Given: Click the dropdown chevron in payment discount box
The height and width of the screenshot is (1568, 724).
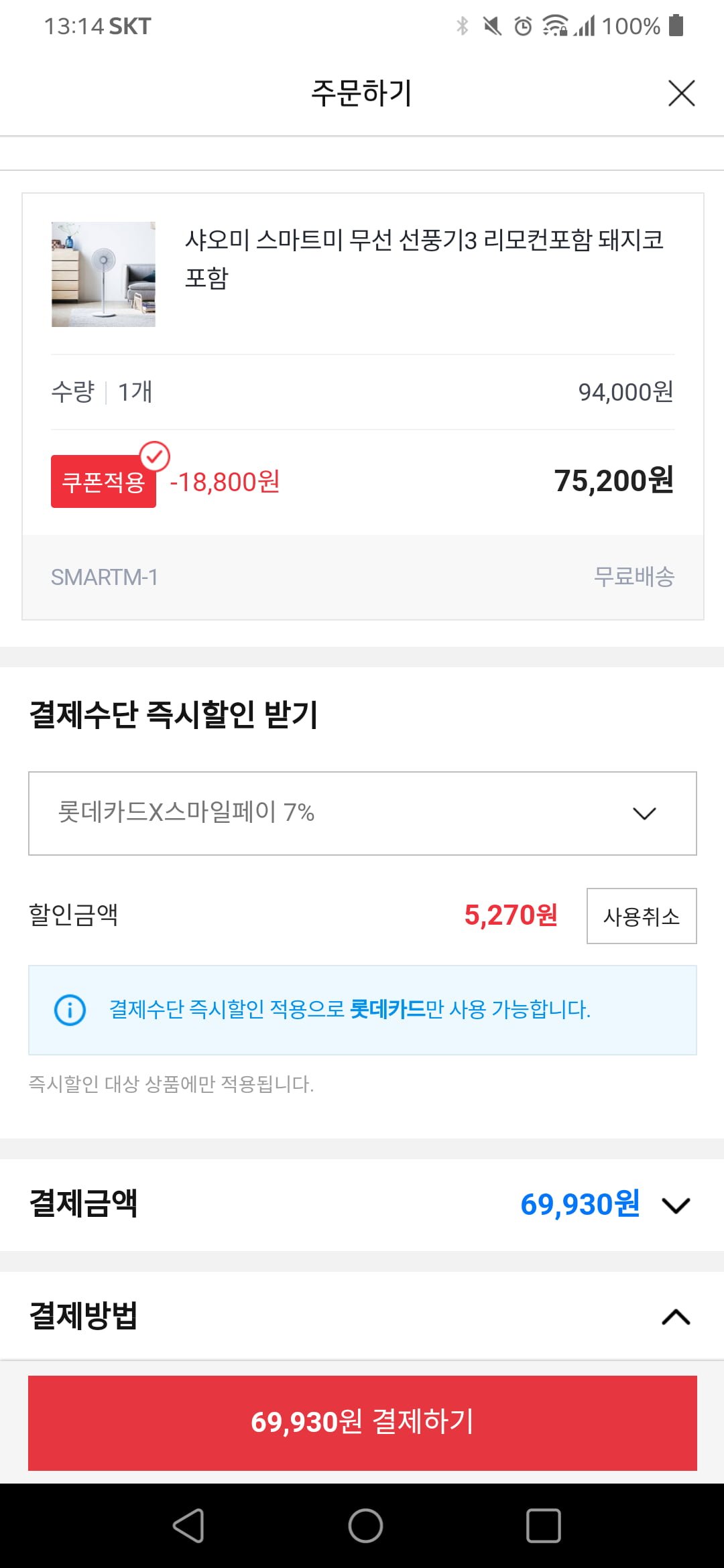Looking at the screenshot, I should pos(644,813).
